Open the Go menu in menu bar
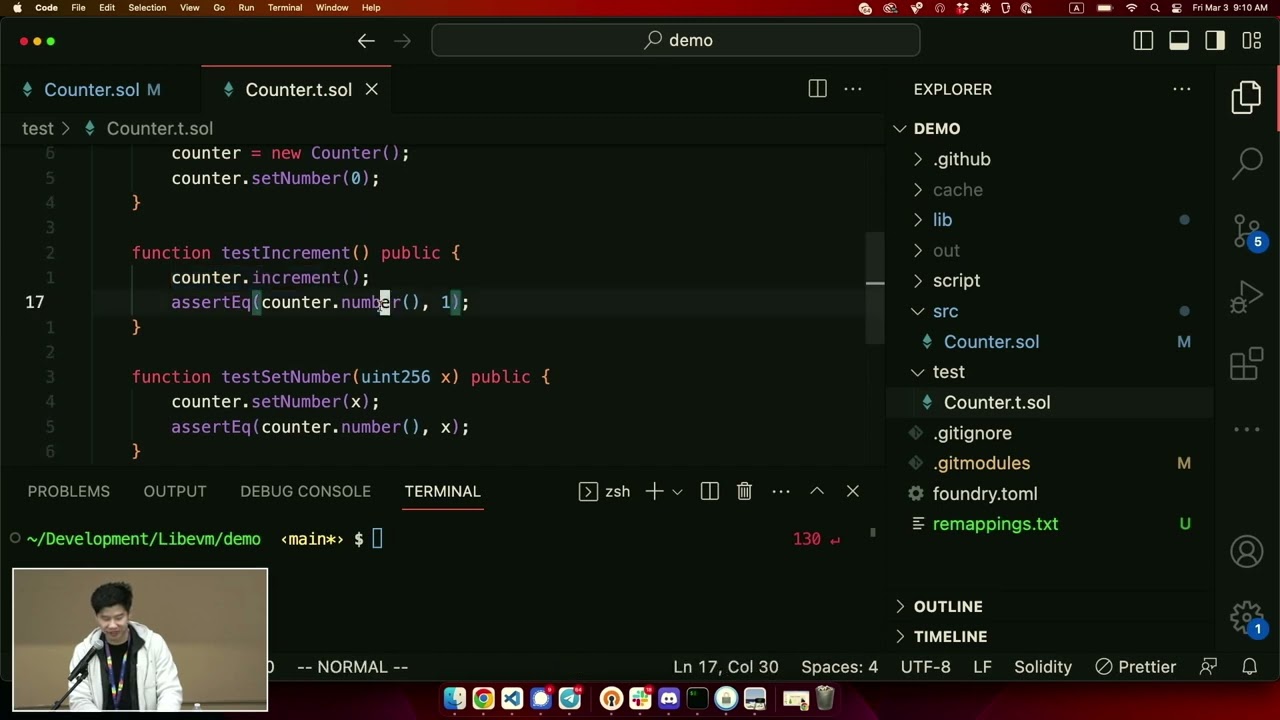Screen dimensions: 1280x720 tap(219, 8)
